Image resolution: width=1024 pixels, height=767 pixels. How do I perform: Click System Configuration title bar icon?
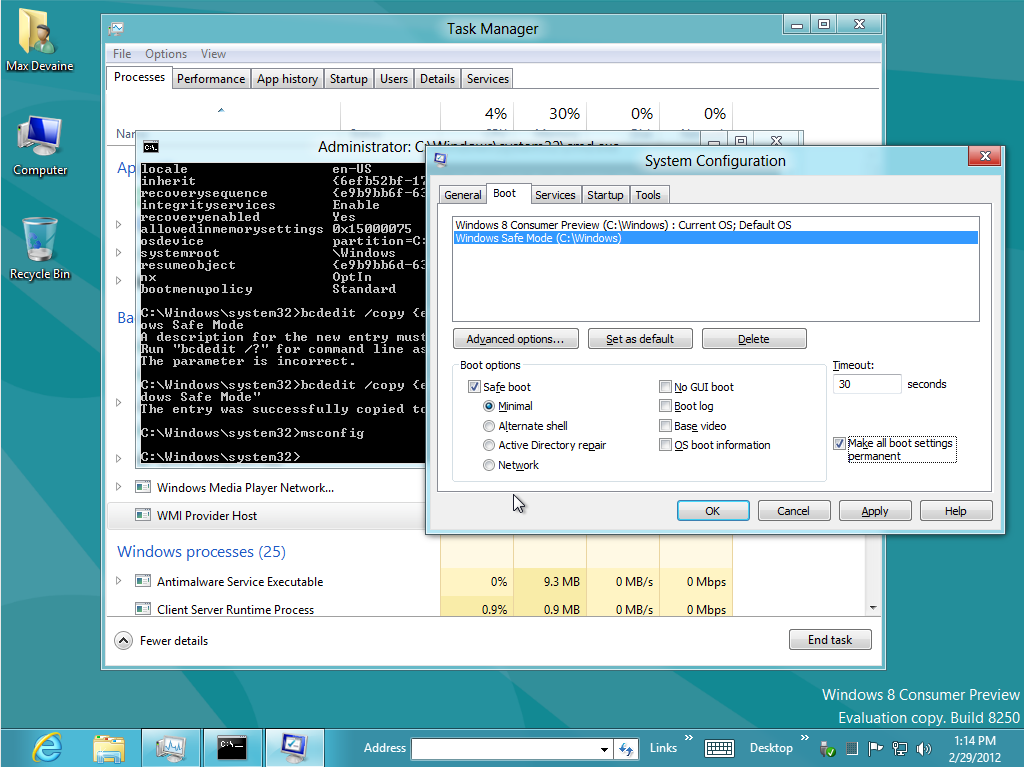(x=440, y=159)
